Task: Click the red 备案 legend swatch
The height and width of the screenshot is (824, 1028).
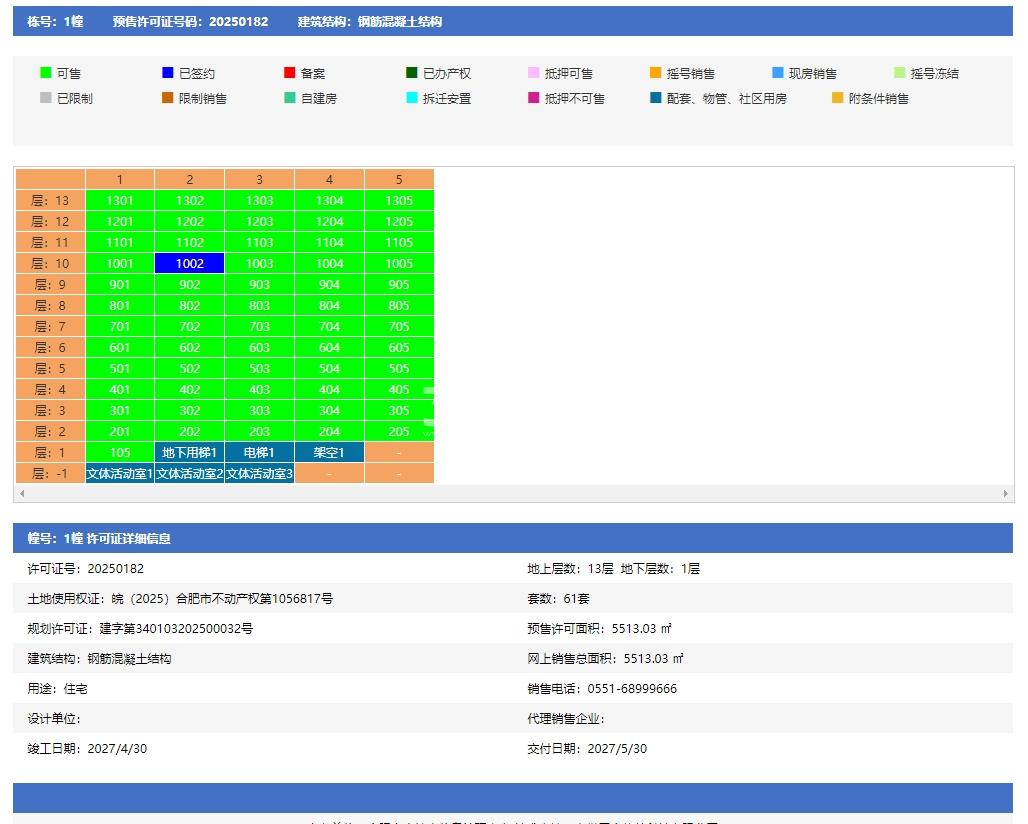Action: point(290,73)
